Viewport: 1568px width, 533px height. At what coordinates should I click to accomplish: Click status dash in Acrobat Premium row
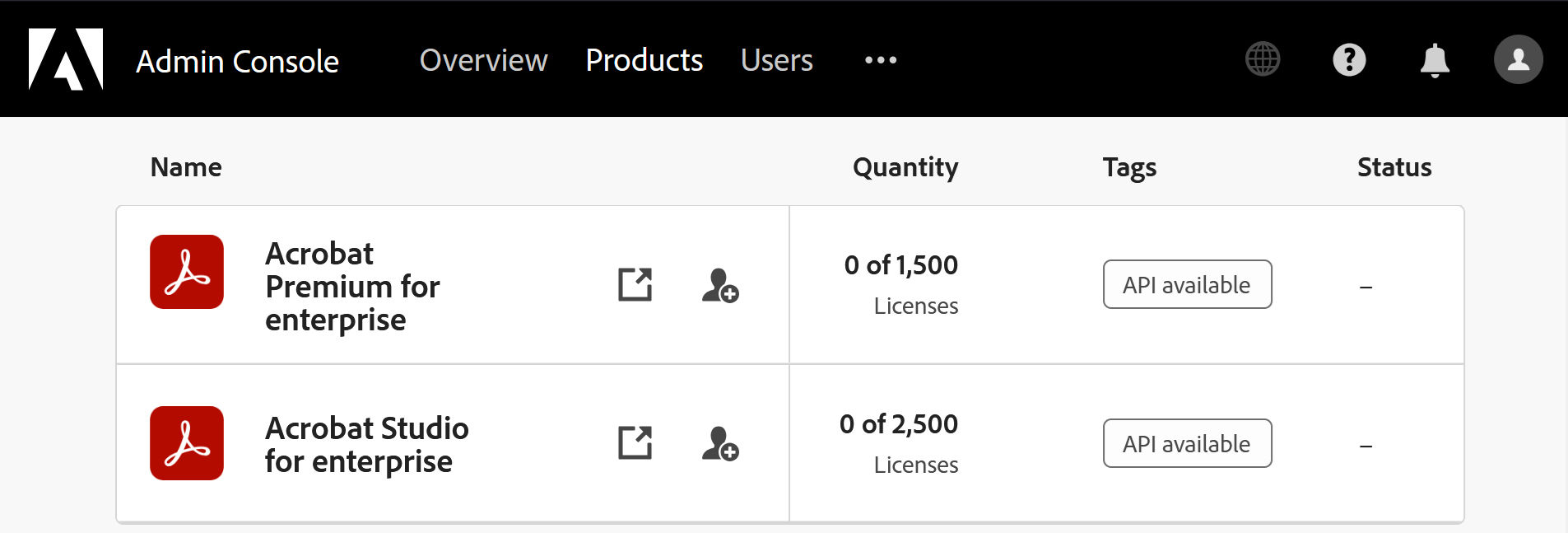coord(1366,287)
